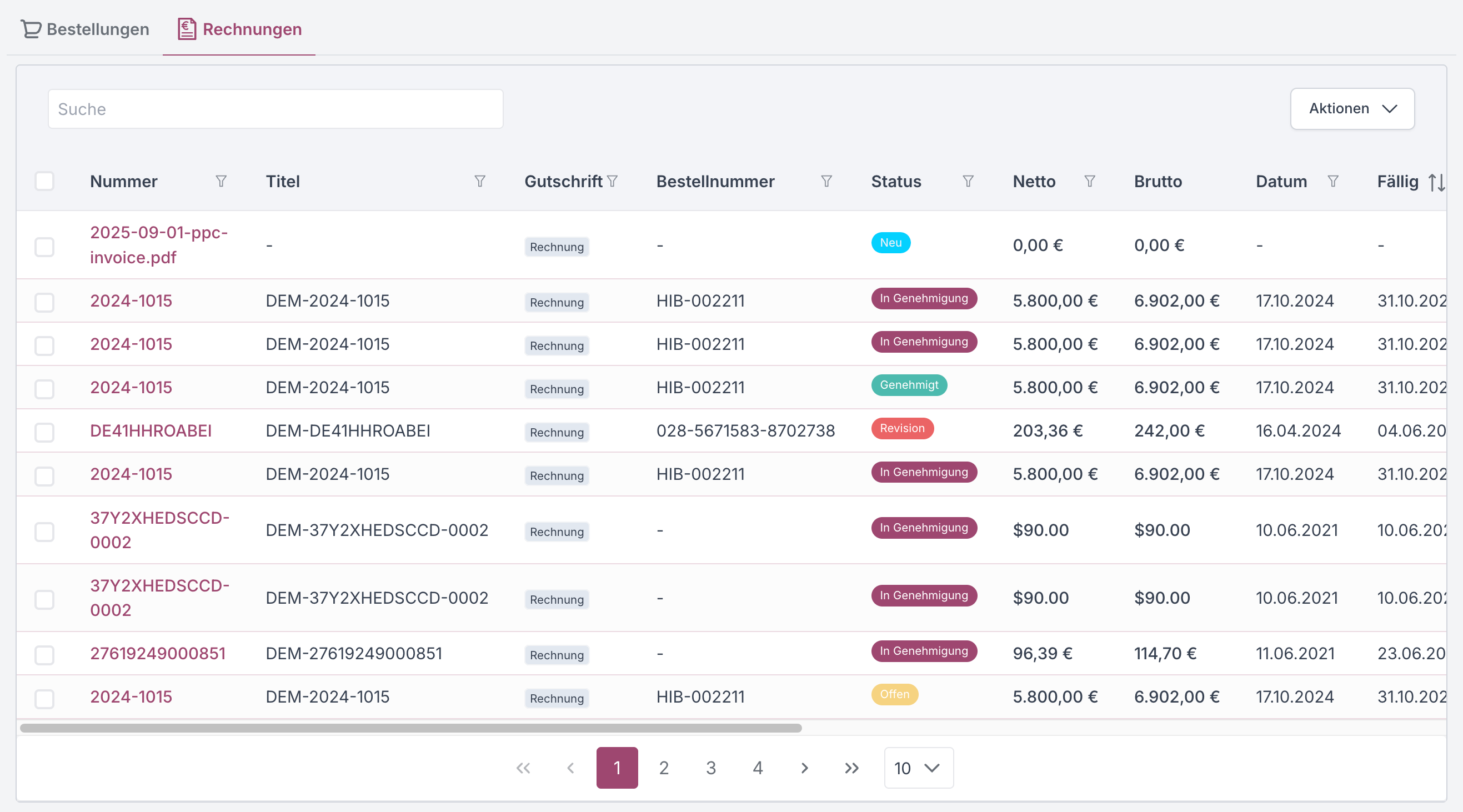Click the Bestellnummer column filter icon
The height and width of the screenshot is (812, 1463).
826,181
